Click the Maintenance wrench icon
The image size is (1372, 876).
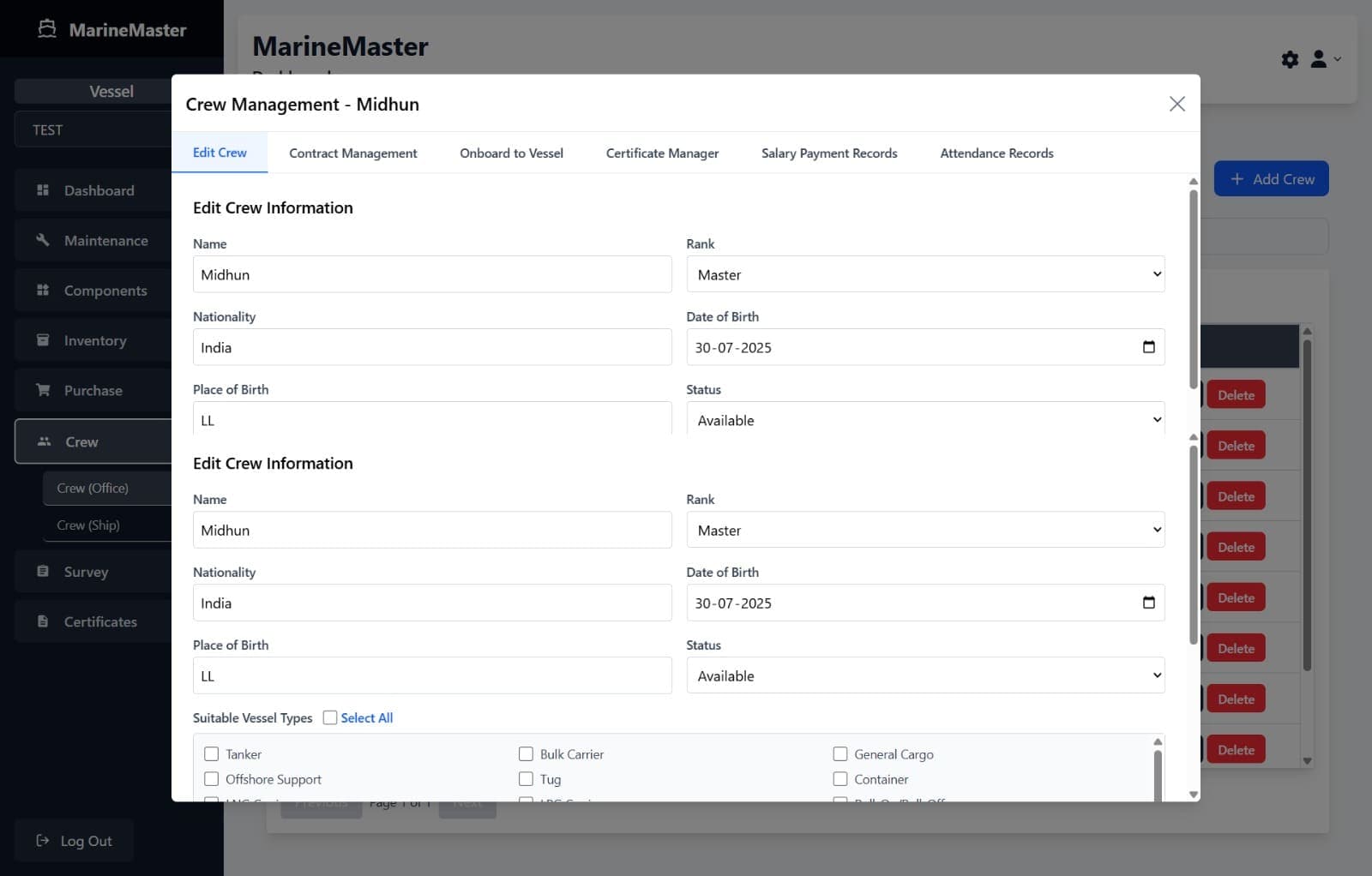point(43,240)
